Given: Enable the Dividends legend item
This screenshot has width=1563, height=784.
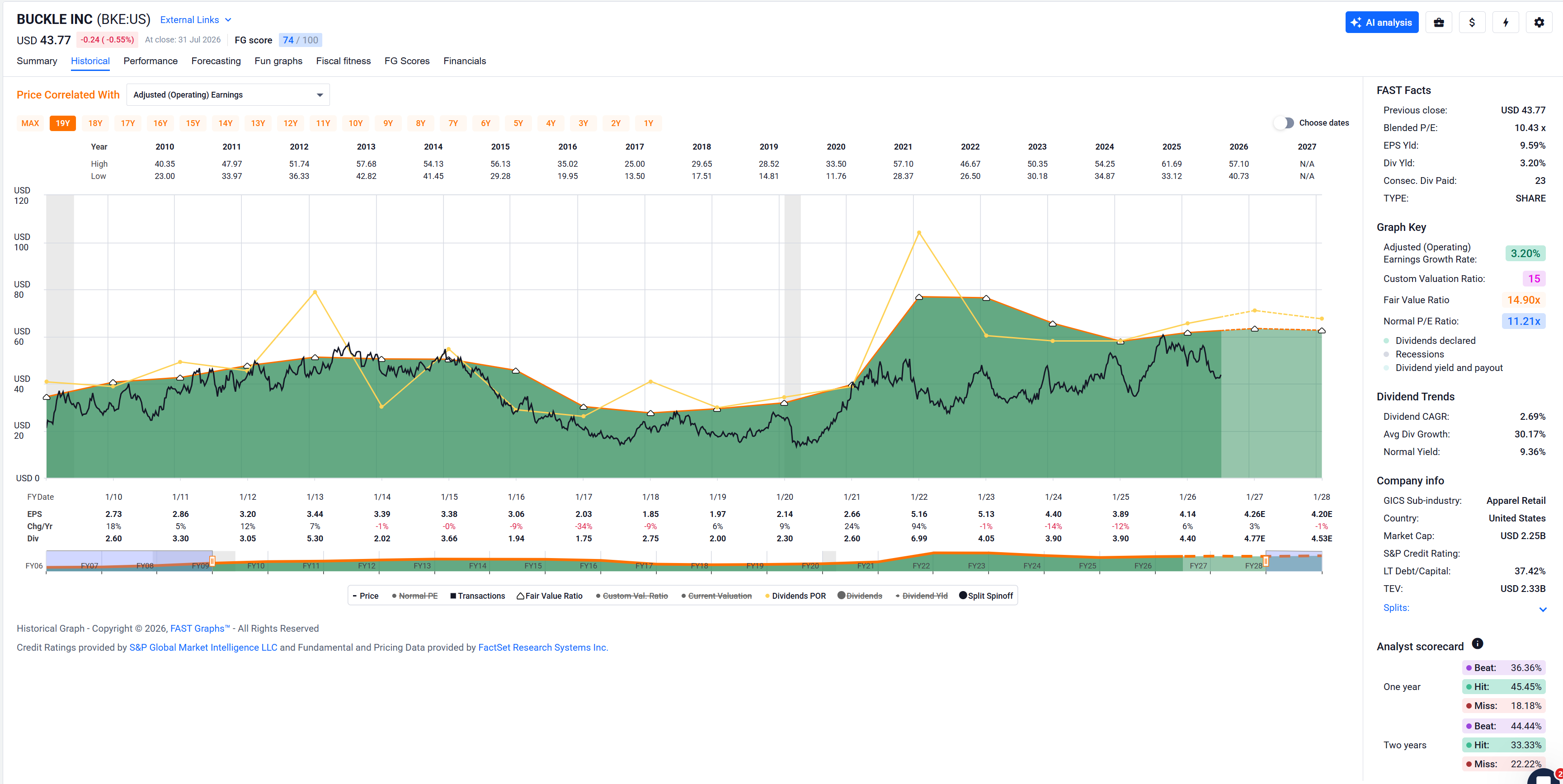Looking at the screenshot, I should pos(860,596).
